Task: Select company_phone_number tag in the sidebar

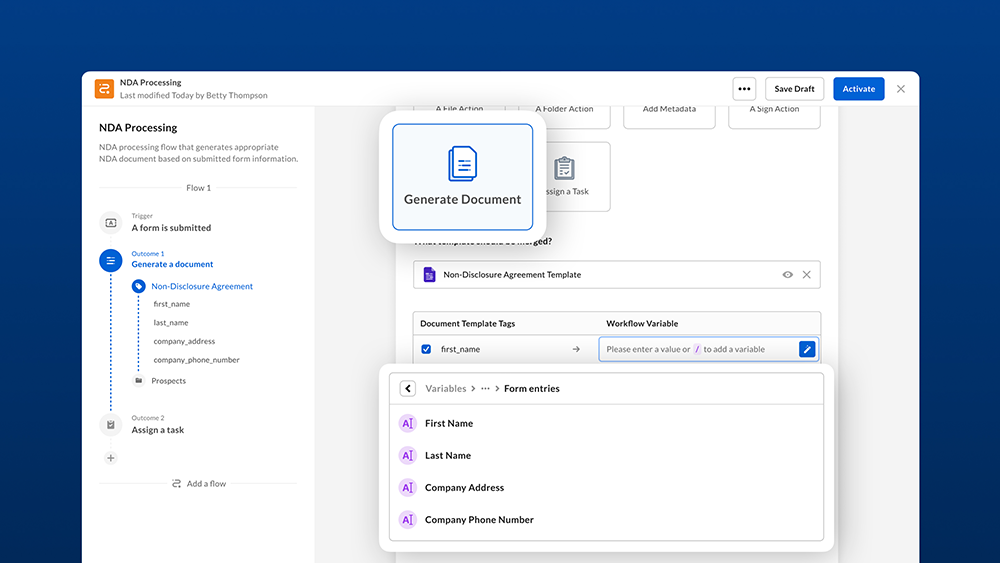Action: pyautogui.click(x=196, y=360)
